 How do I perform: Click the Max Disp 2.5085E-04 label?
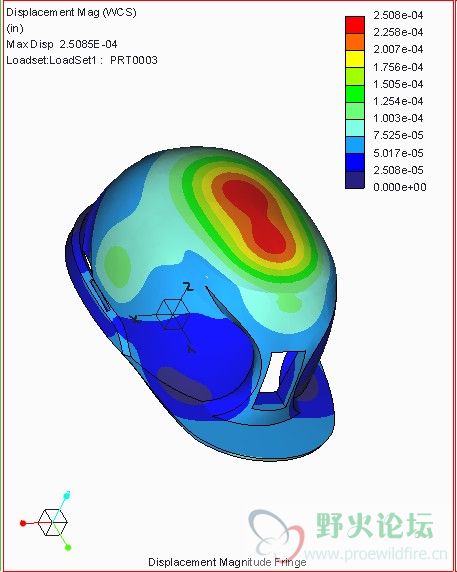click(x=62, y=45)
